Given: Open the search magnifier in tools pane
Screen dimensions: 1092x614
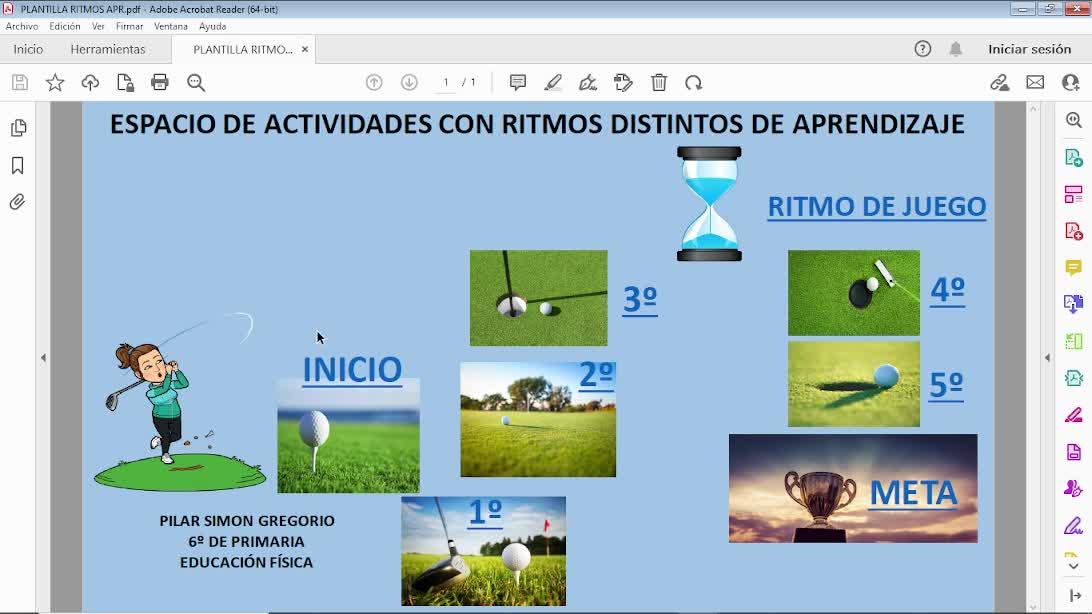Looking at the screenshot, I should pyautogui.click(x=1074, y=120).
